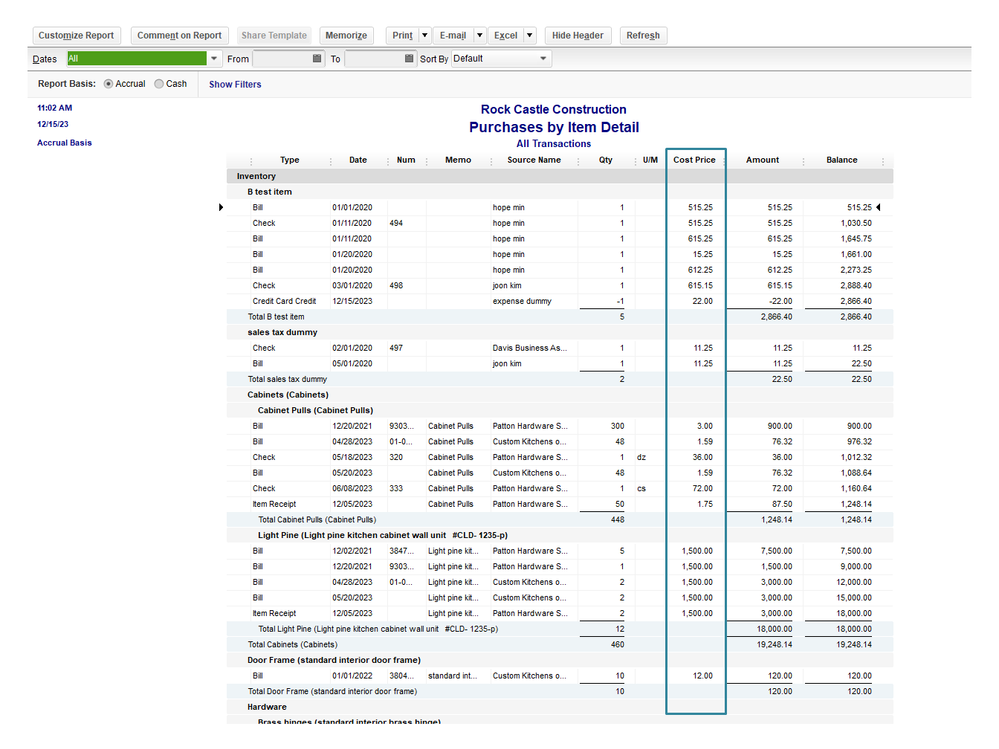The width and height of the screenshot is (999, 749).
Task: Click the Comment on Report button
Action: pyautogui.click(x=179, y=35)
